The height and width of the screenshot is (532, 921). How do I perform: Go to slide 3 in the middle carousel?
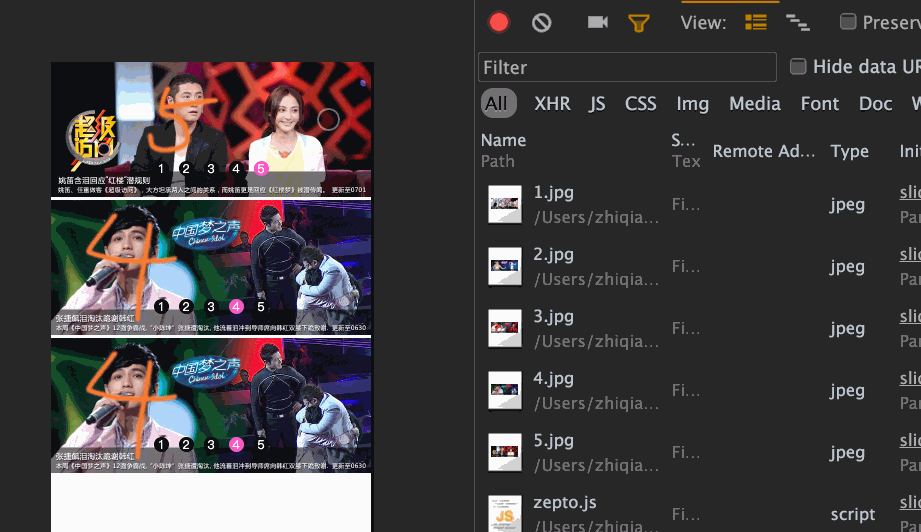tap(211, 307)
